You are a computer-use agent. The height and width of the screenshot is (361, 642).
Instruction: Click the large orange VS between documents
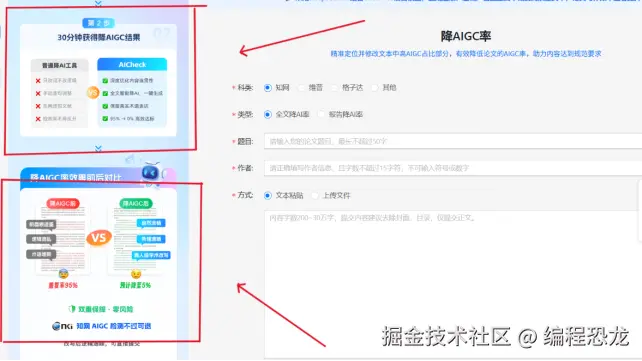click(99, 238)
